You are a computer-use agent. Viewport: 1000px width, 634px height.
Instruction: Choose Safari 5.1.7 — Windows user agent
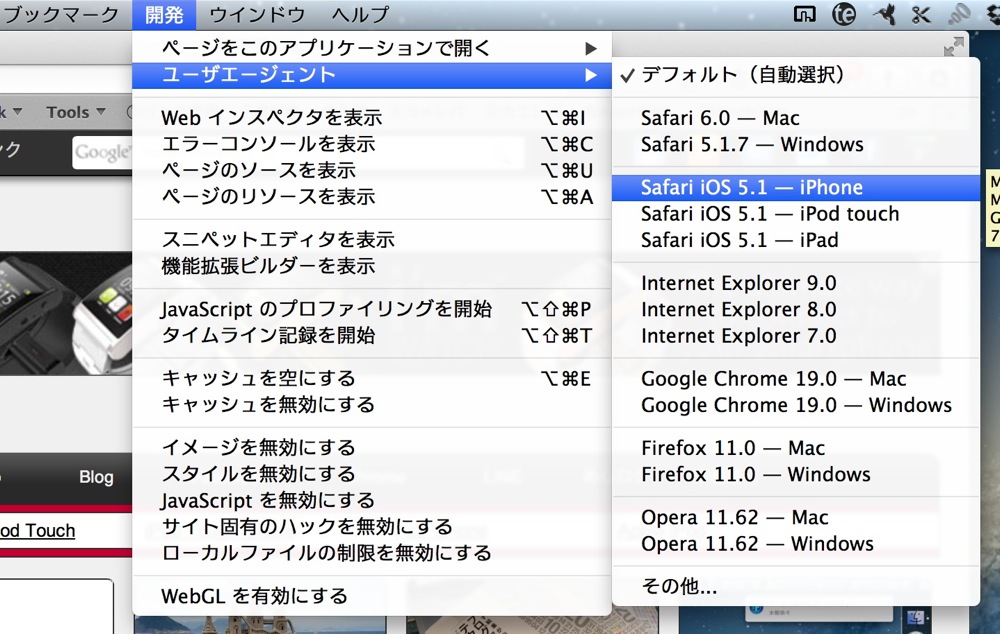click(x=796, y=144)
